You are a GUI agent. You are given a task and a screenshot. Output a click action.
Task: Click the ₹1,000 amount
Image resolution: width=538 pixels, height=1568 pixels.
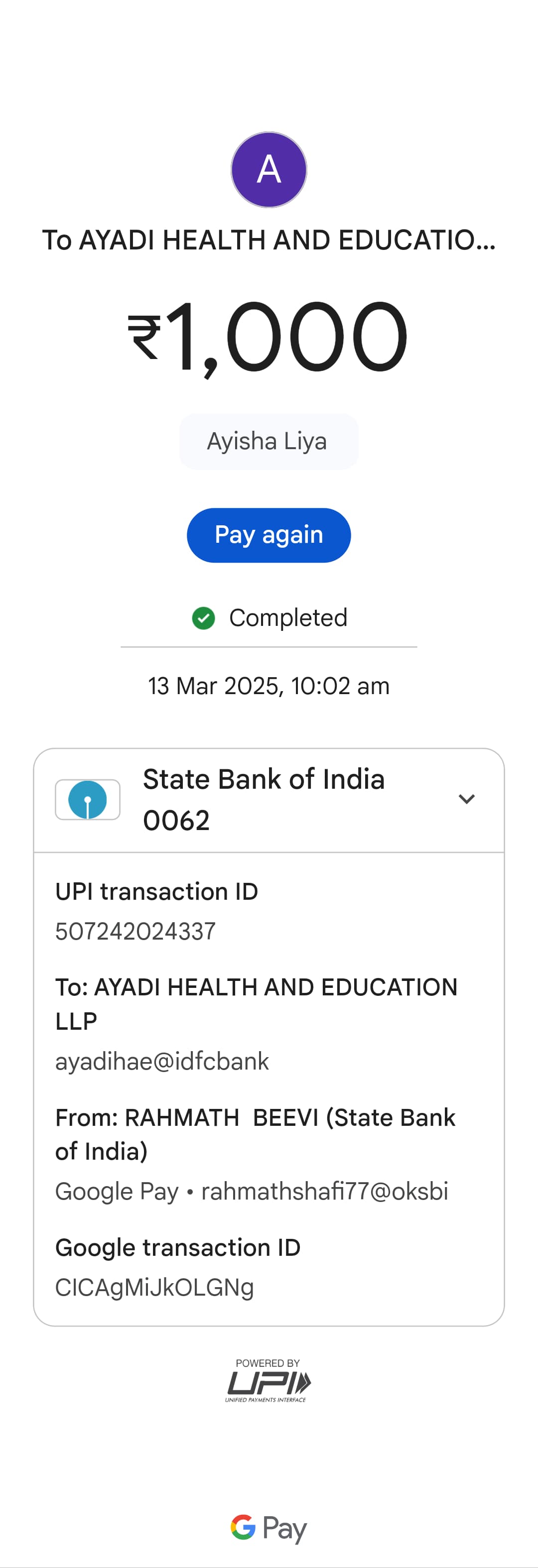point(268,337)
